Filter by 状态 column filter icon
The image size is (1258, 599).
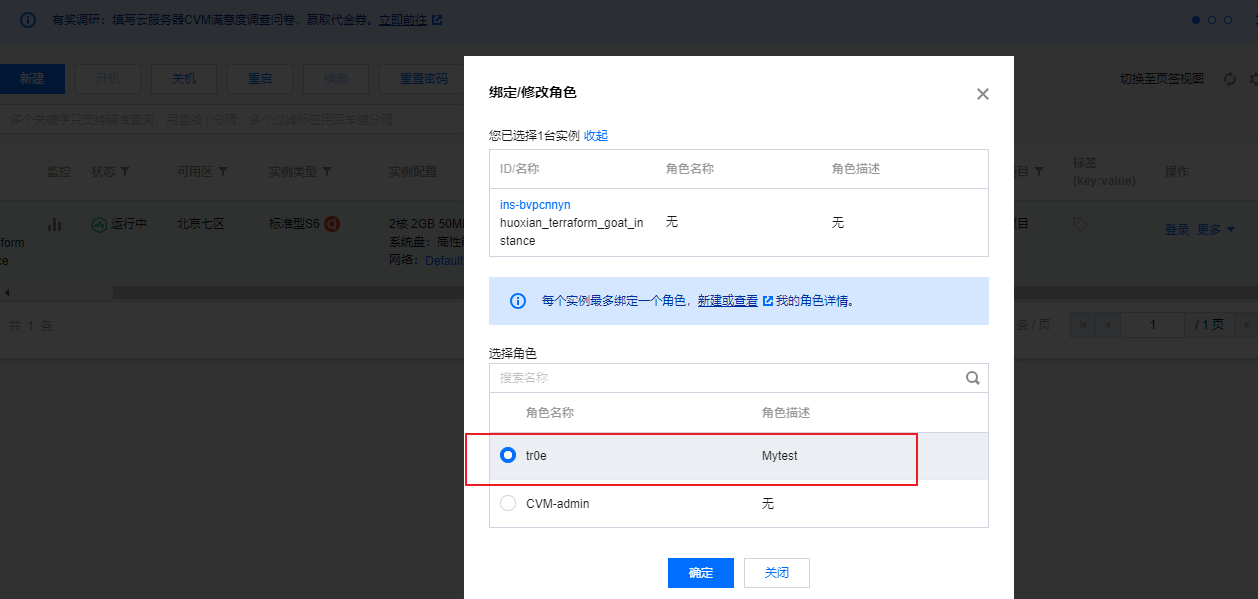(x=125, y=172)
